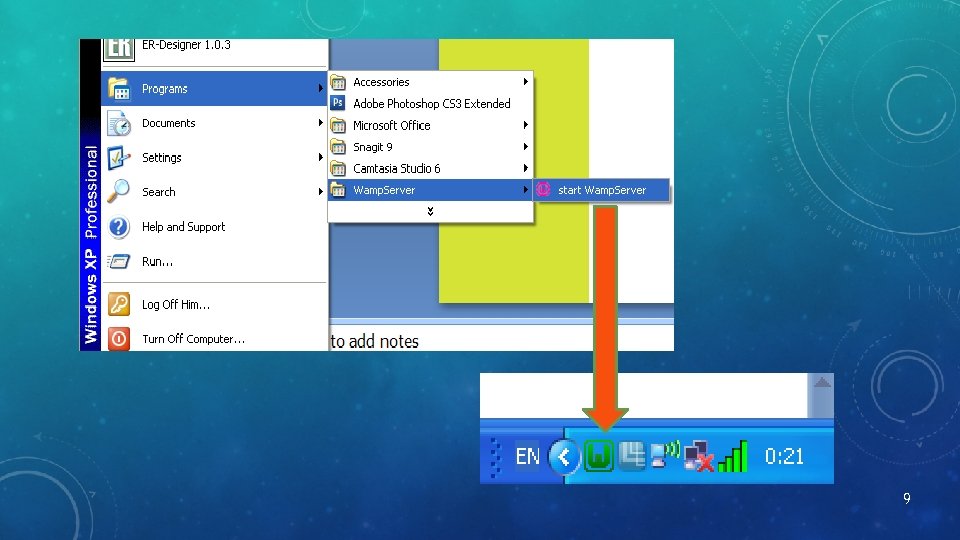Screen dimensions: 960x540
Task: Click the scrollbar up arrow above the taskbar
Action: click(822, 383)
